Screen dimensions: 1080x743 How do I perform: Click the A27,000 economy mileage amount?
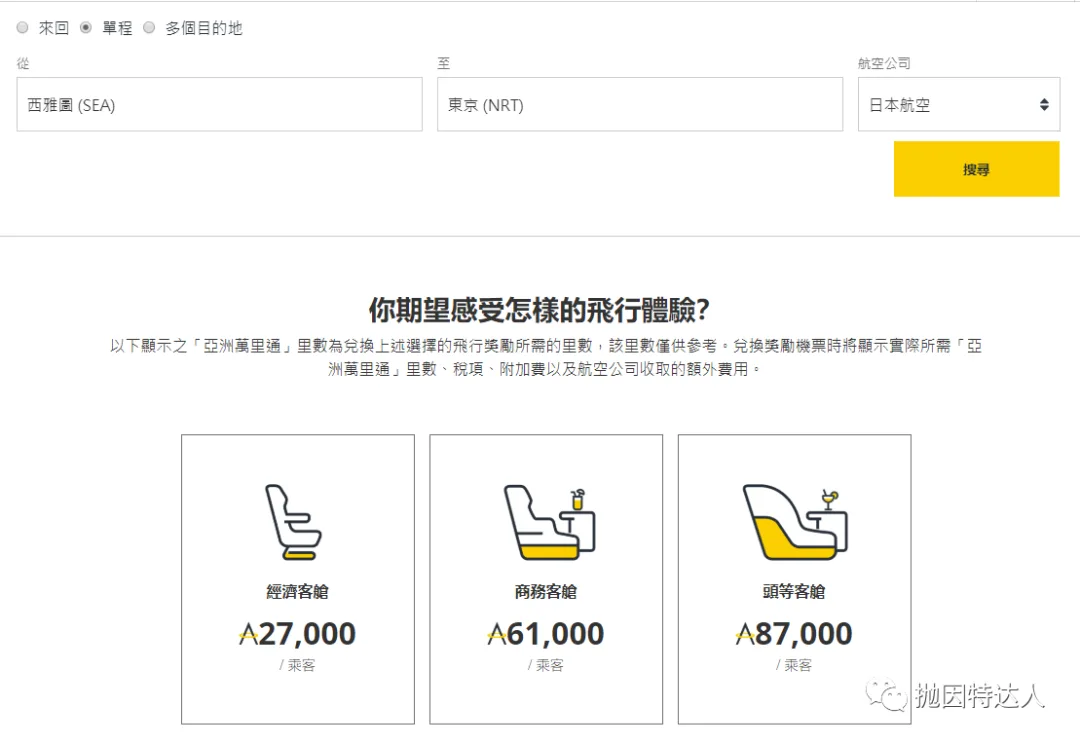[297, 633]
